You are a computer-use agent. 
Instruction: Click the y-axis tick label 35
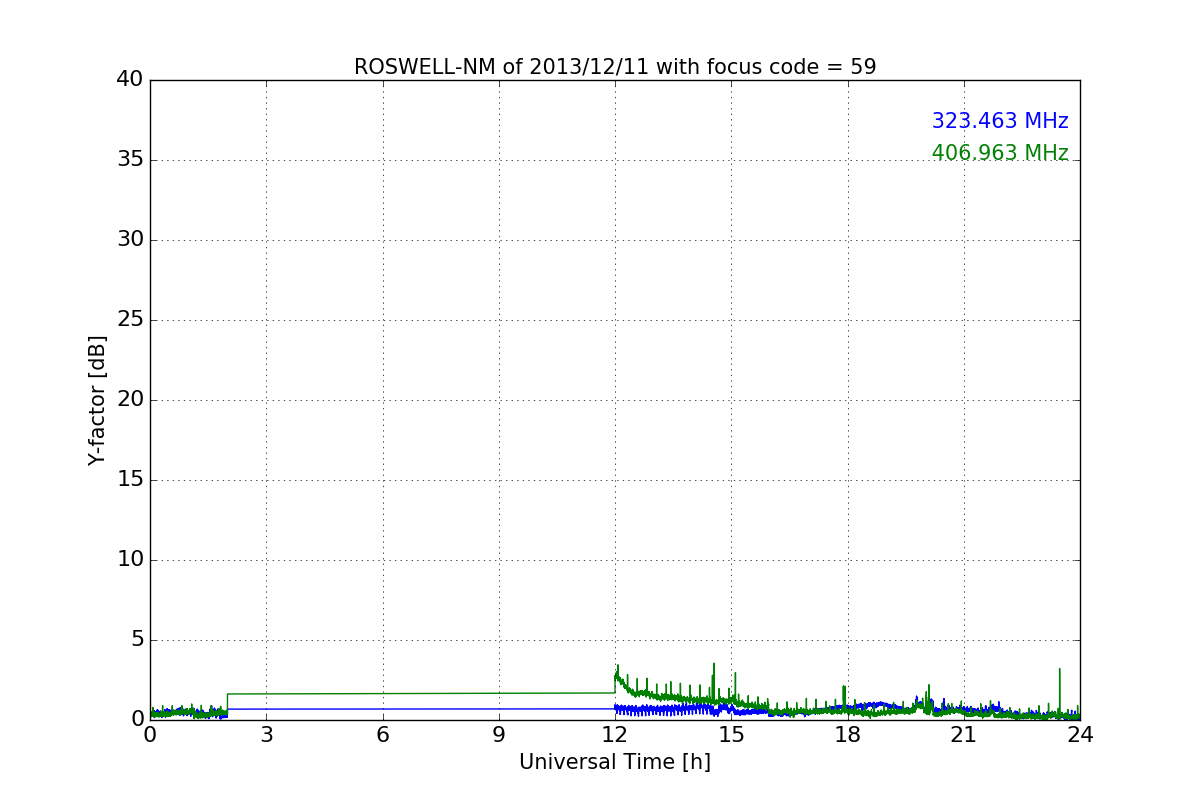tap(130, 160)
